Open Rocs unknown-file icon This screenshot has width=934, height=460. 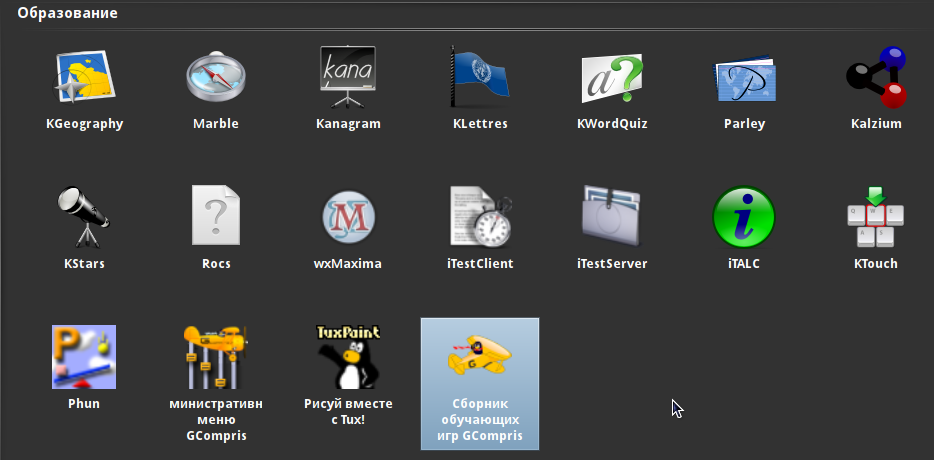click(x=216, y=215)
